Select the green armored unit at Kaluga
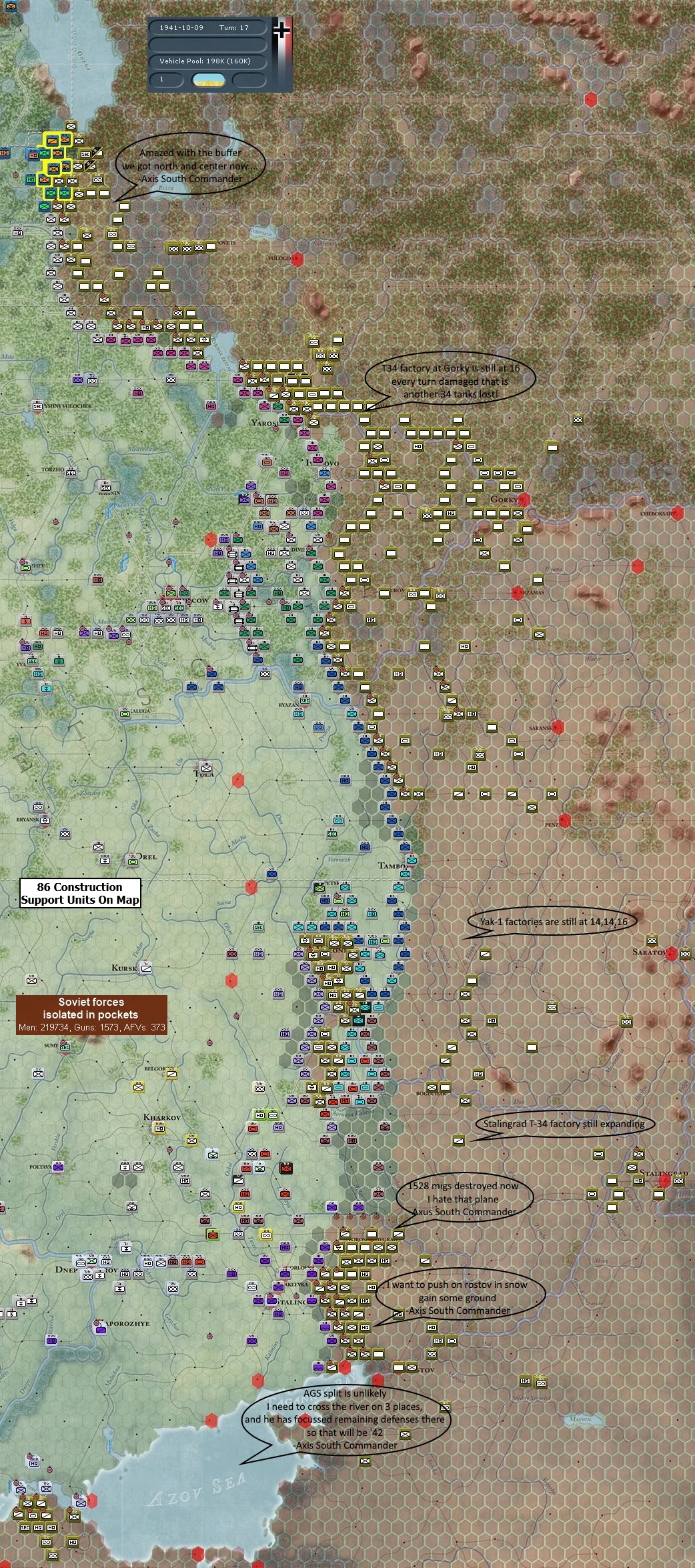Screen dimensions: 695x1568 pyautogui.click(x=125, y=714)
